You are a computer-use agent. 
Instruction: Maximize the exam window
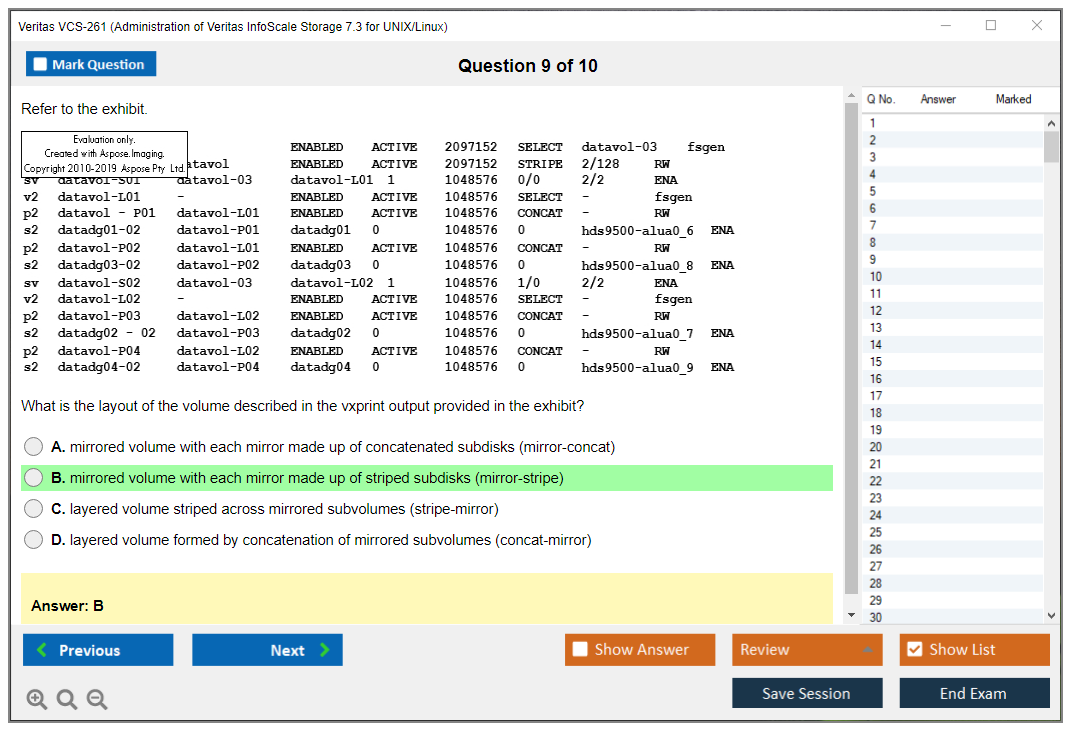tap(991, 26)
